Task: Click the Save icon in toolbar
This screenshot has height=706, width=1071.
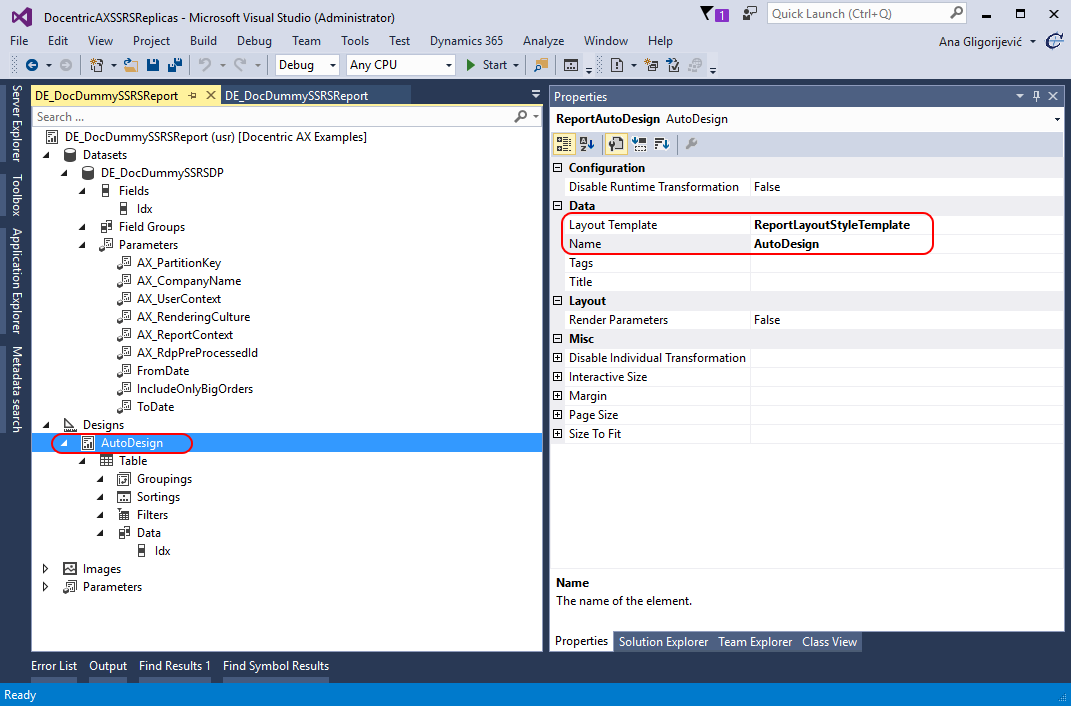Action: coord(153,65)
